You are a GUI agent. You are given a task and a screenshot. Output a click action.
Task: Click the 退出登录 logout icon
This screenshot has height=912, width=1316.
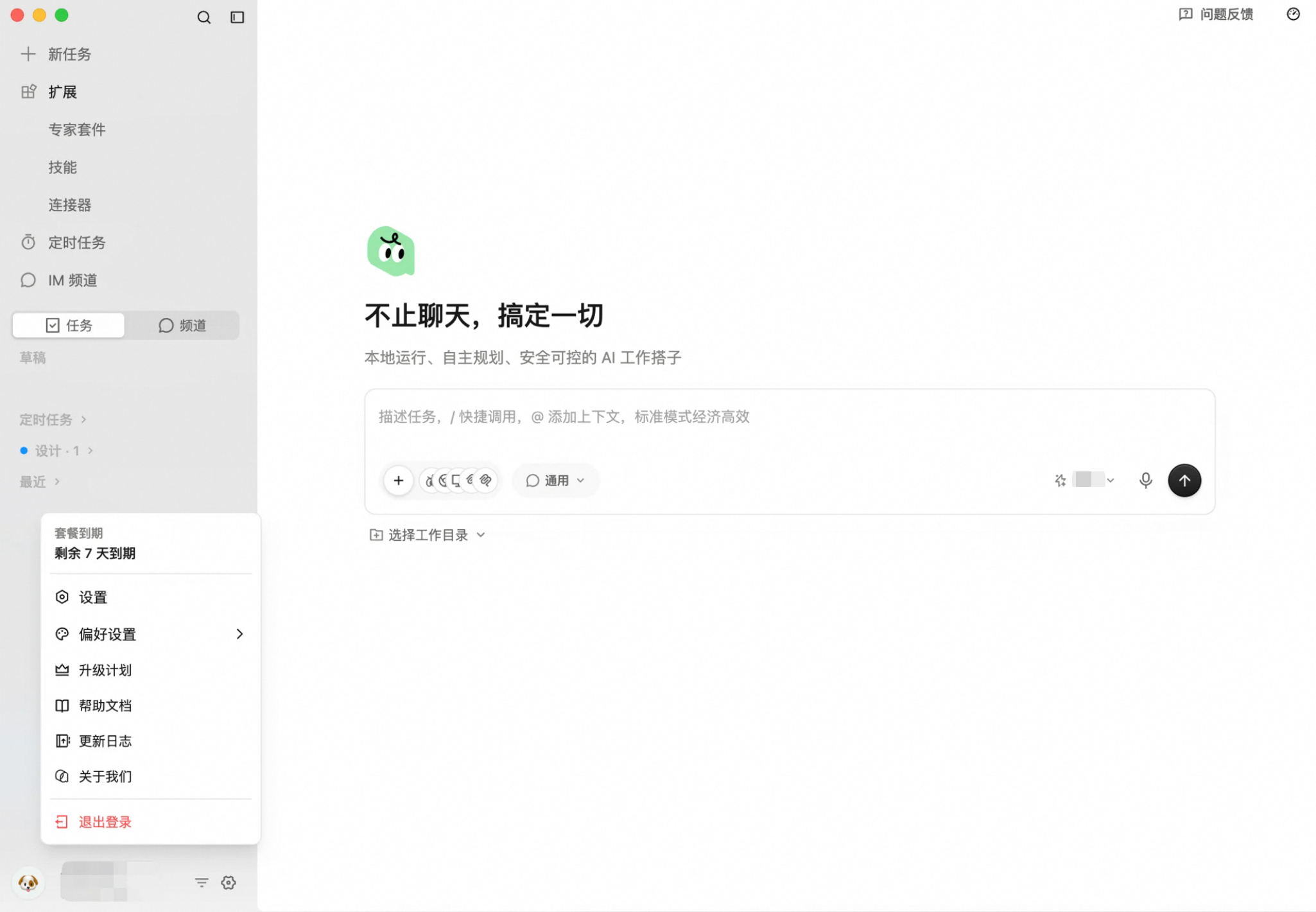(x=62, y=821)
